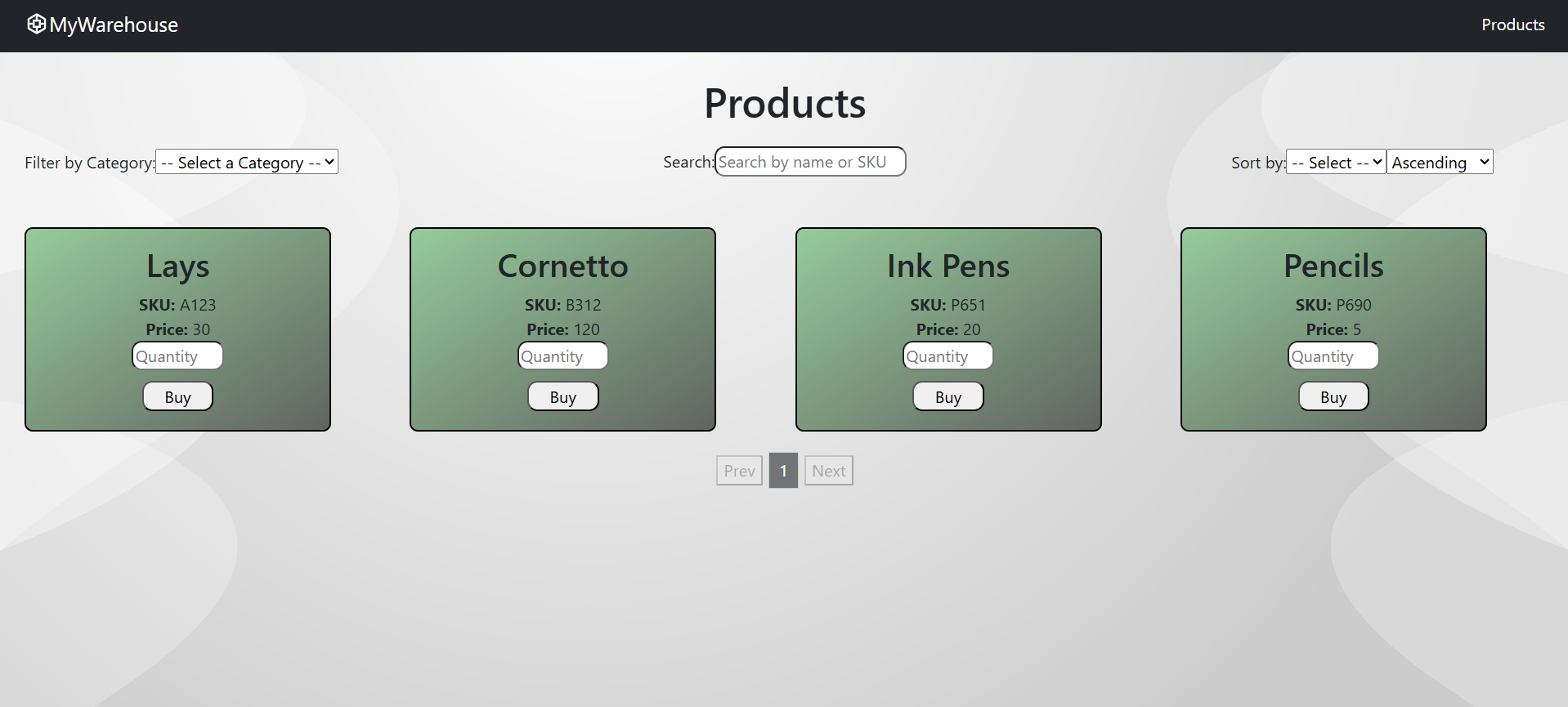The width and height of the screenshot is (1568, 707).
Task: Buy the Pencils item
Action: (x=1333, y=397)
